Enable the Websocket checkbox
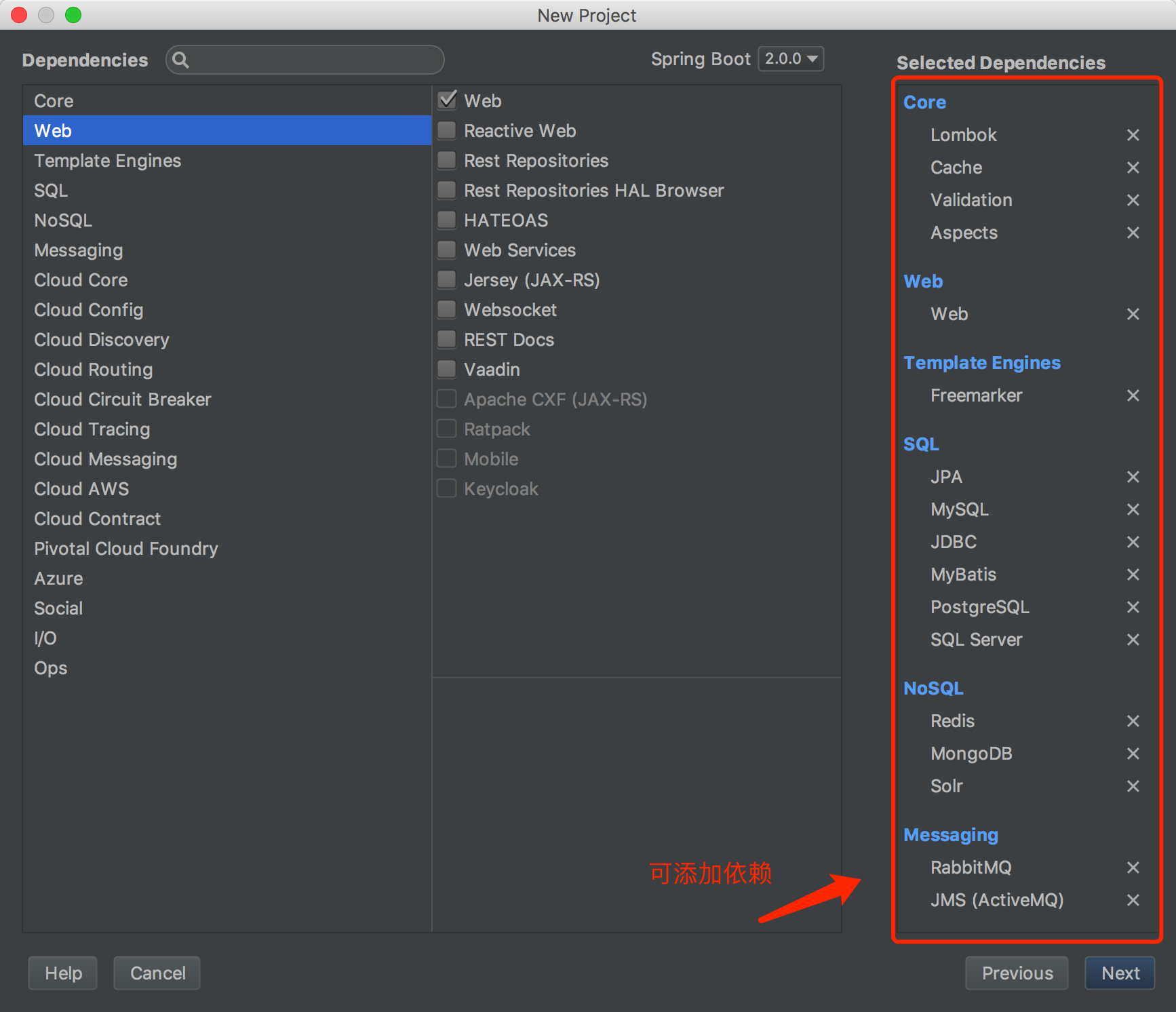Image resolution: width=1176 pixels, height=1012 pixels. pyautogui.click(x=447, y=309)
